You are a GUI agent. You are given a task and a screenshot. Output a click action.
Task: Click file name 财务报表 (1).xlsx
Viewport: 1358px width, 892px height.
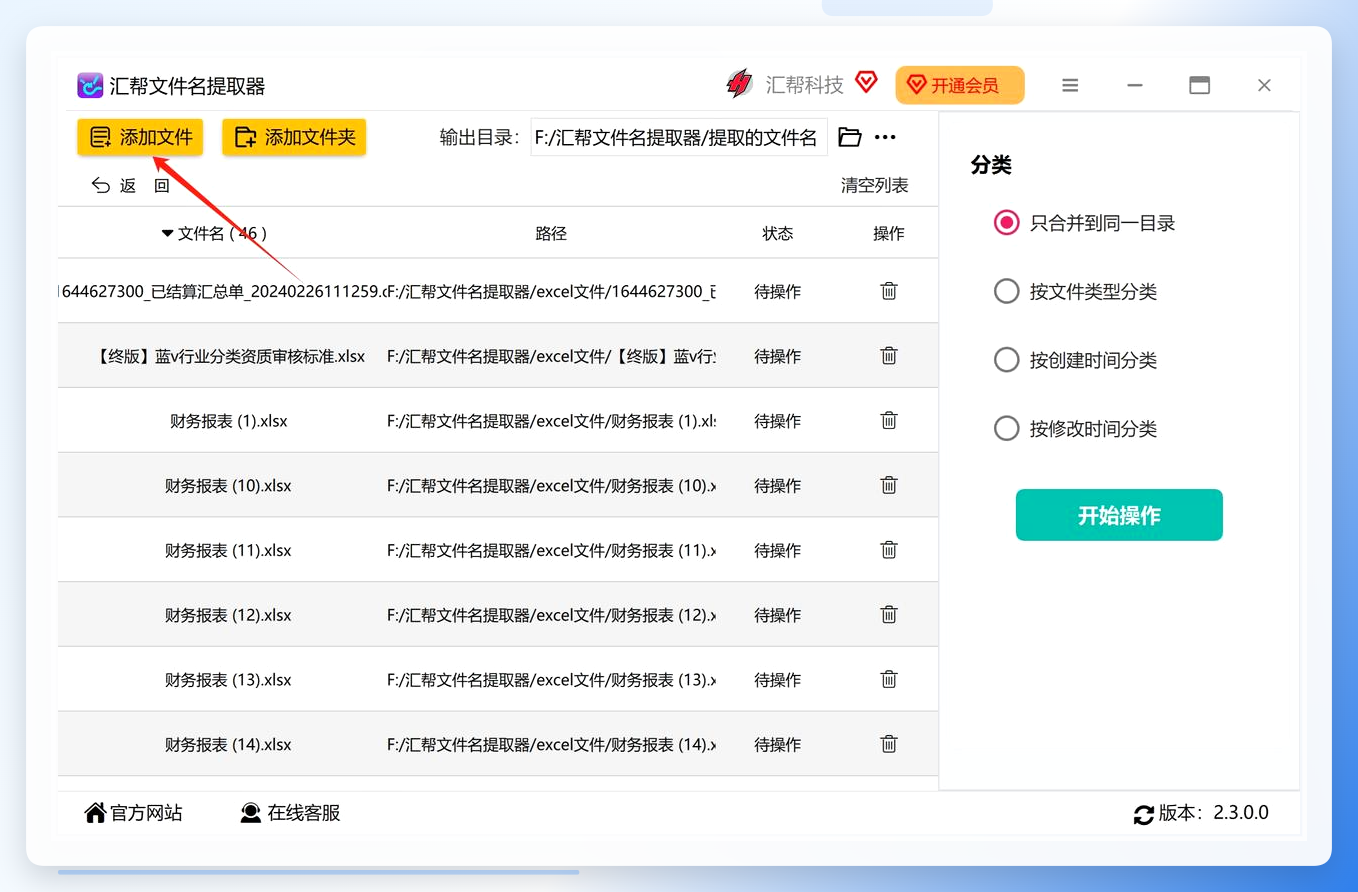[228, 421]
